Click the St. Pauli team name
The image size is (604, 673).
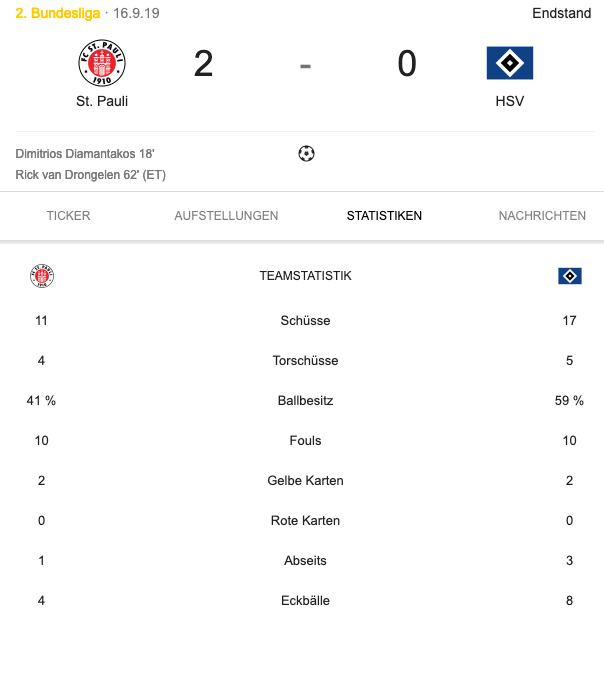[x=102, y=101]
